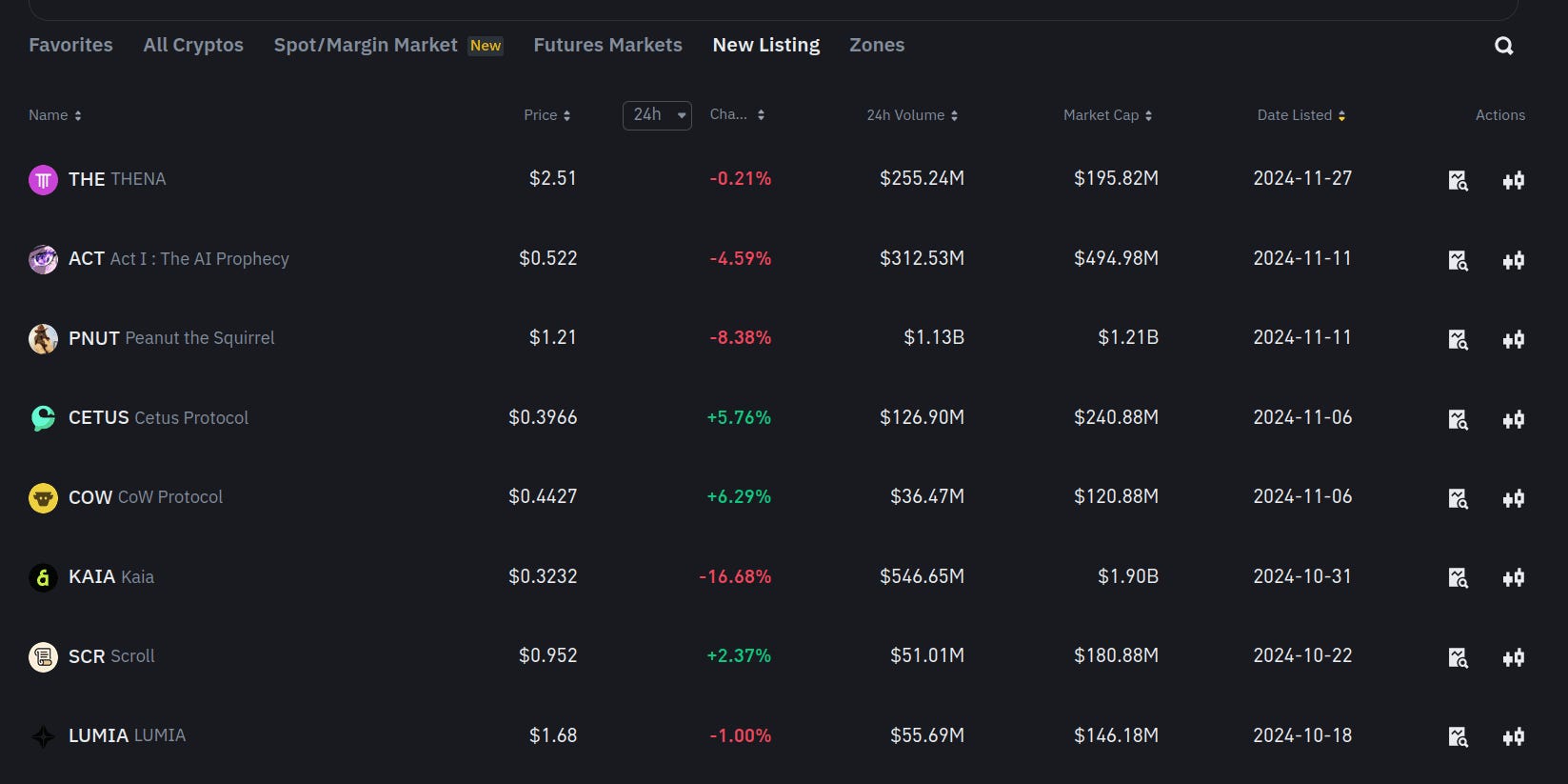This screenshot has width=1568, height=784.
Task: Switch to the Zones tab
Action: [x=877, y=45]
